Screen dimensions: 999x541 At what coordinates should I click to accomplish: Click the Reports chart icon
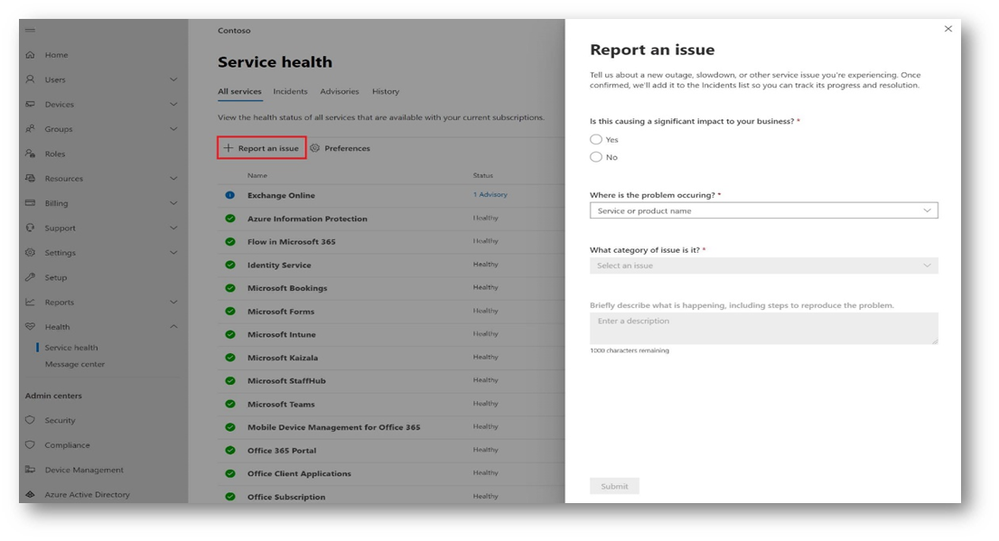30,302
